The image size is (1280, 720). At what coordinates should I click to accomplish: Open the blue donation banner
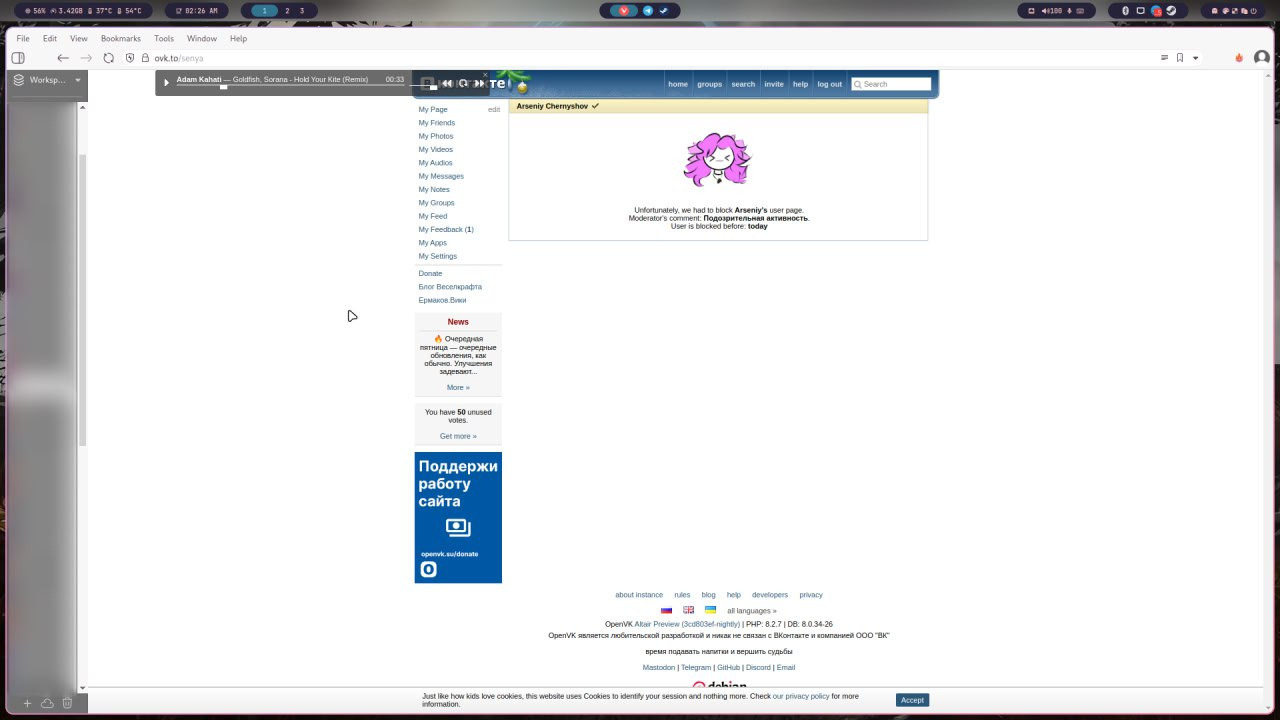tap(458, 517)
